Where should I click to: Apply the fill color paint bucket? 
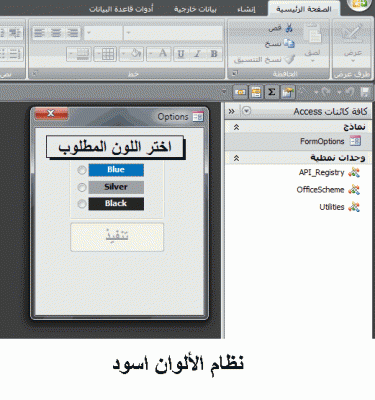pyautogui.click(x=136, y=54)
